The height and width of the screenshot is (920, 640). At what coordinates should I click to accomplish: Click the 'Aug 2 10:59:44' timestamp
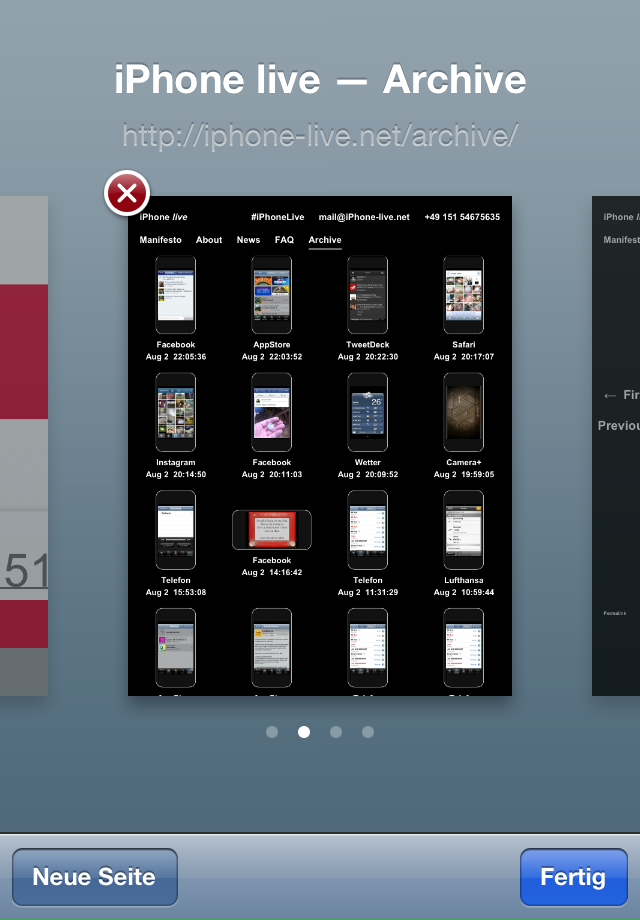tap(463, 593)
